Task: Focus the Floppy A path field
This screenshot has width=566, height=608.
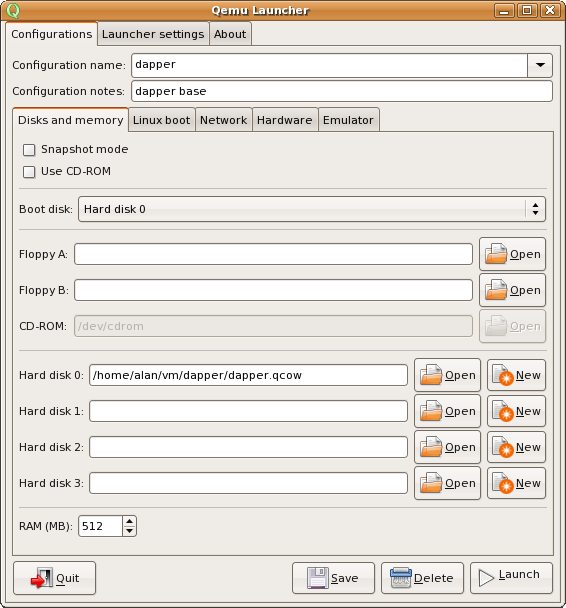Action: click(273, 254)
